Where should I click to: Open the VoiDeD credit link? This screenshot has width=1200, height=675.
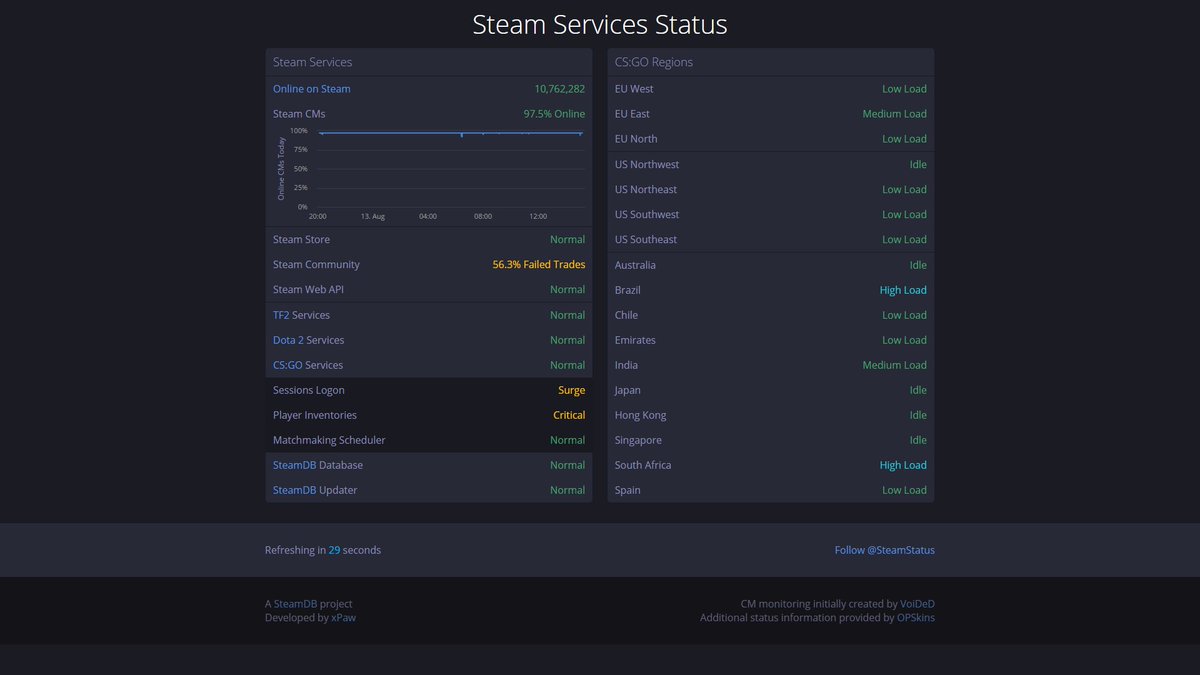pos(918,604)
